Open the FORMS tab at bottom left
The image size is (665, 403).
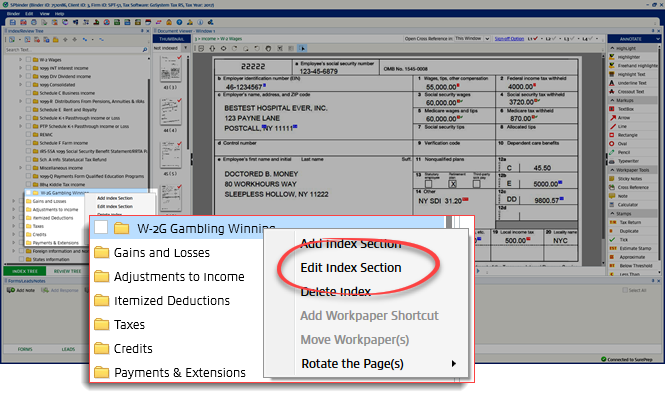(x=25, y=349)
